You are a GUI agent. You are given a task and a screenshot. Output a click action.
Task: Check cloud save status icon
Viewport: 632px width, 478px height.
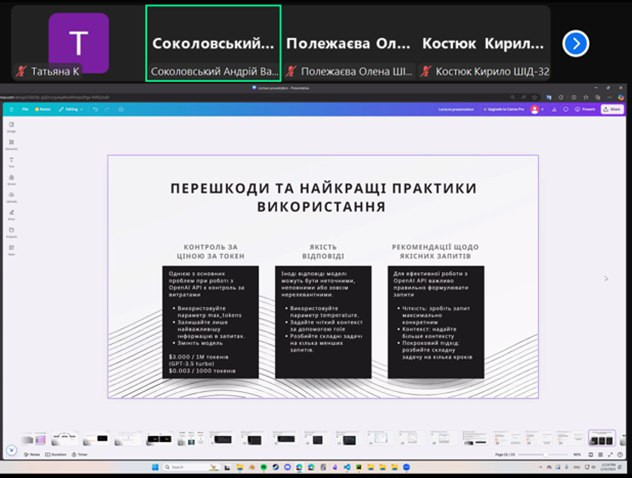121,109
